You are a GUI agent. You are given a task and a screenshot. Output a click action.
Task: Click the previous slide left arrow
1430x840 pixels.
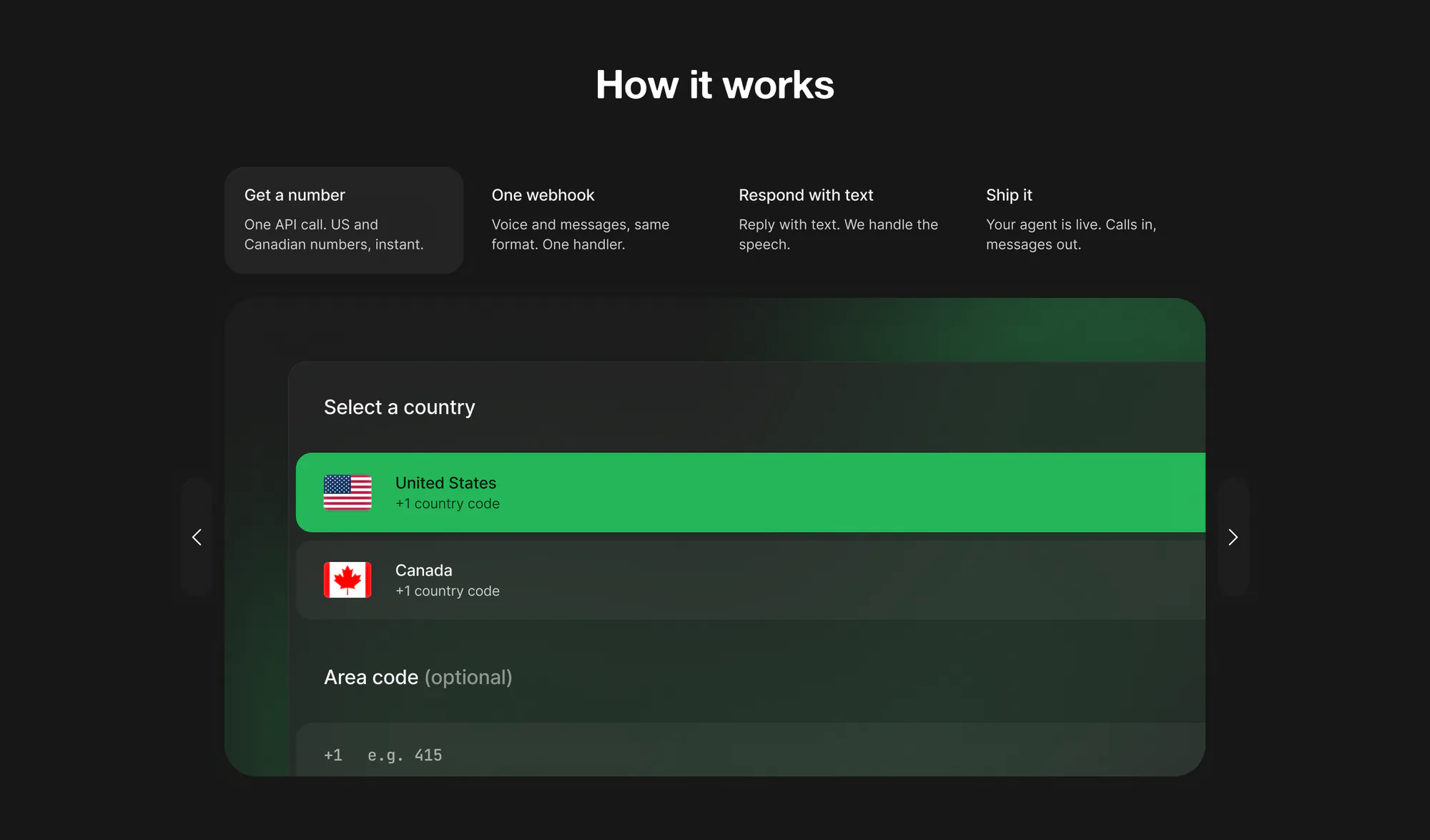[197, 537]
